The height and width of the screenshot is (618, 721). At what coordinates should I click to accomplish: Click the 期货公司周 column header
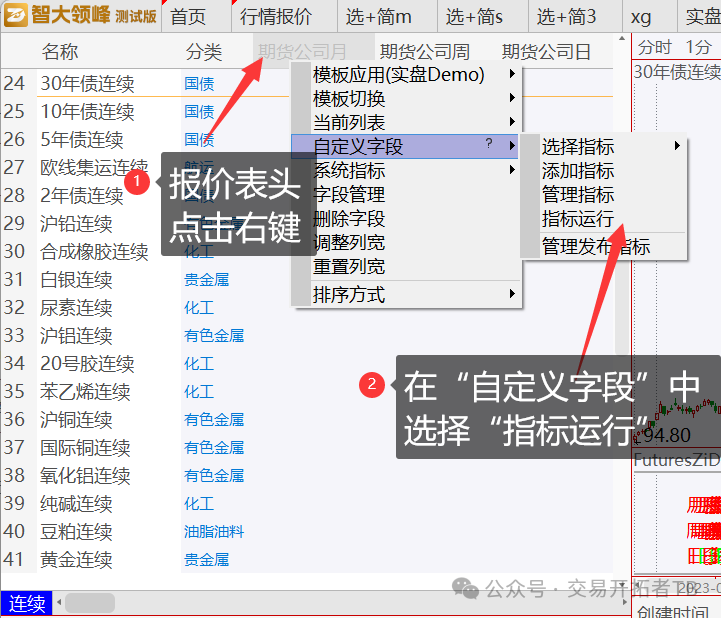click(424, 52)
